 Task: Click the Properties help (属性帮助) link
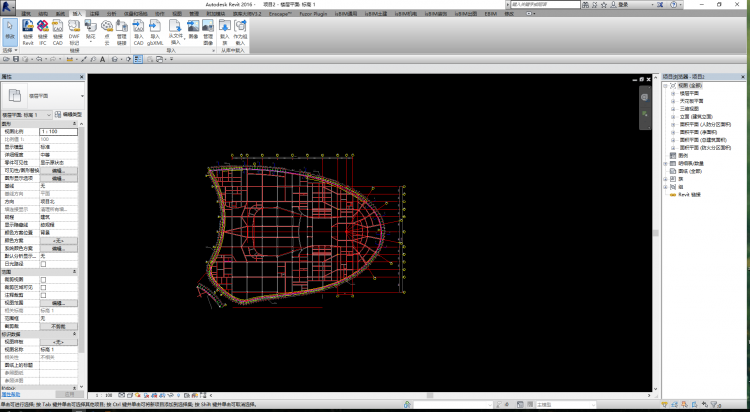pos(10,395)
